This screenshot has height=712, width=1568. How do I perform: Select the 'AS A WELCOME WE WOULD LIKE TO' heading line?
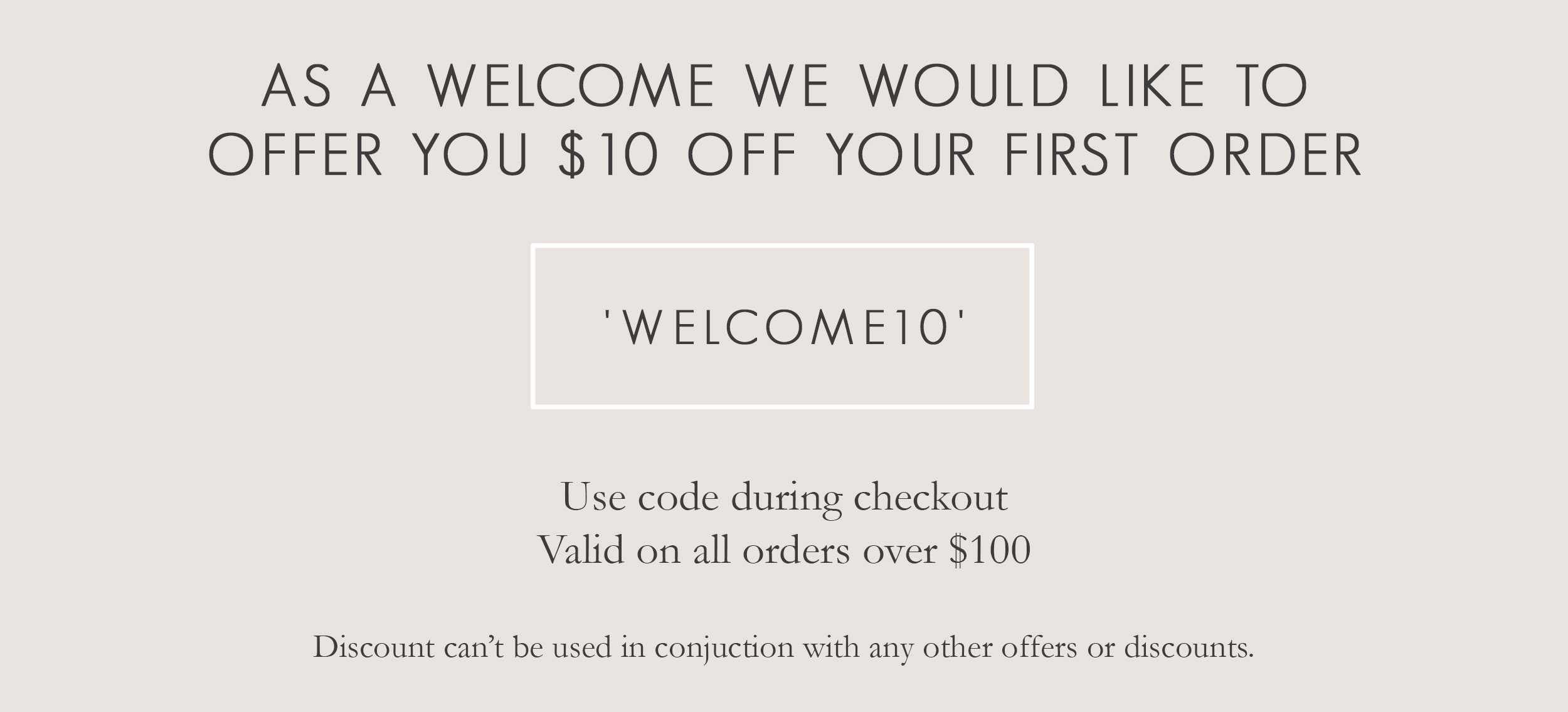click(x=784, y=85)
